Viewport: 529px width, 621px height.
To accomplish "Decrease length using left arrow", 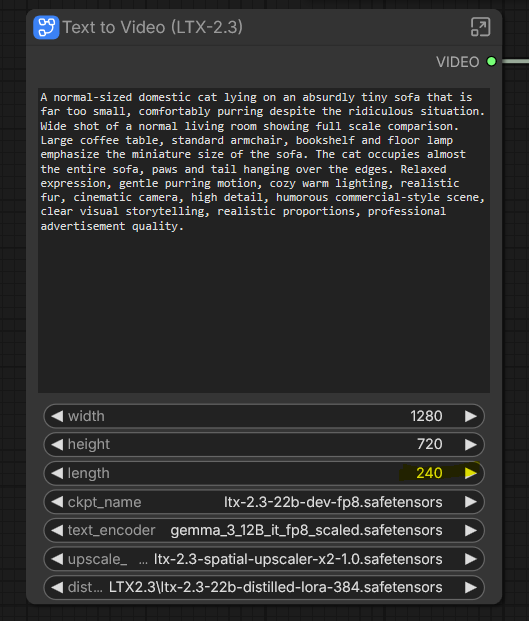I will [57, 473].
